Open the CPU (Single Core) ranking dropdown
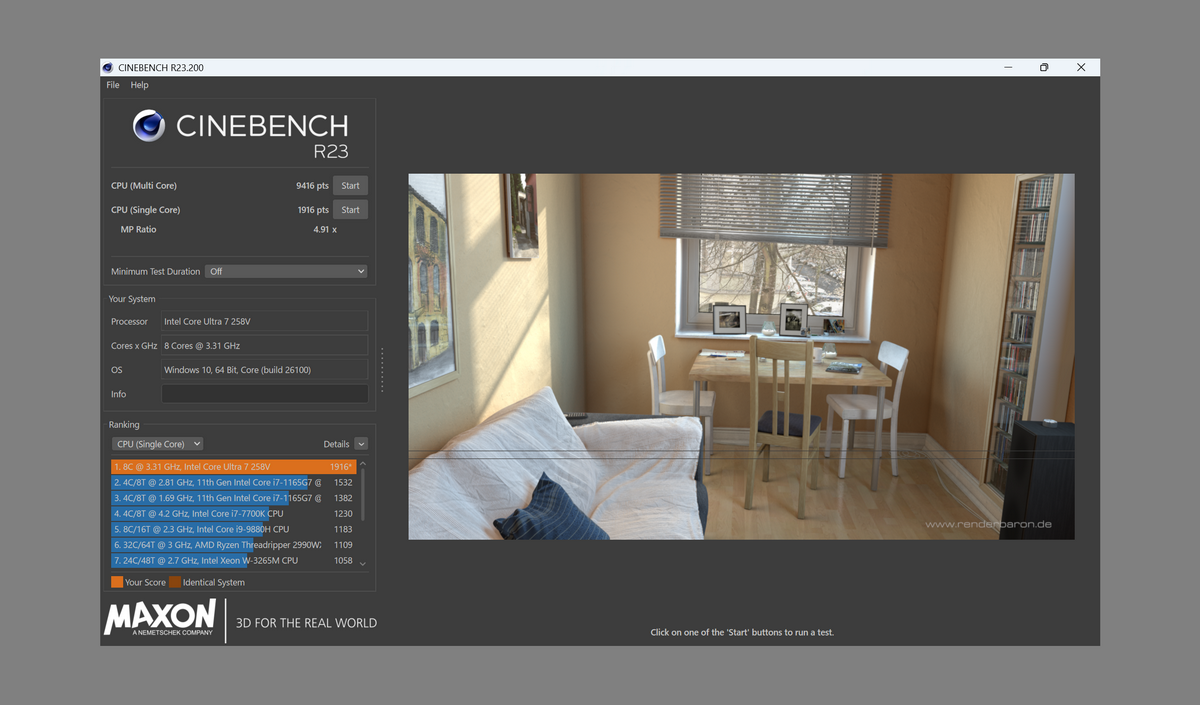The height and width of the screenshot is (705, 1200). [x=157, y=444]
